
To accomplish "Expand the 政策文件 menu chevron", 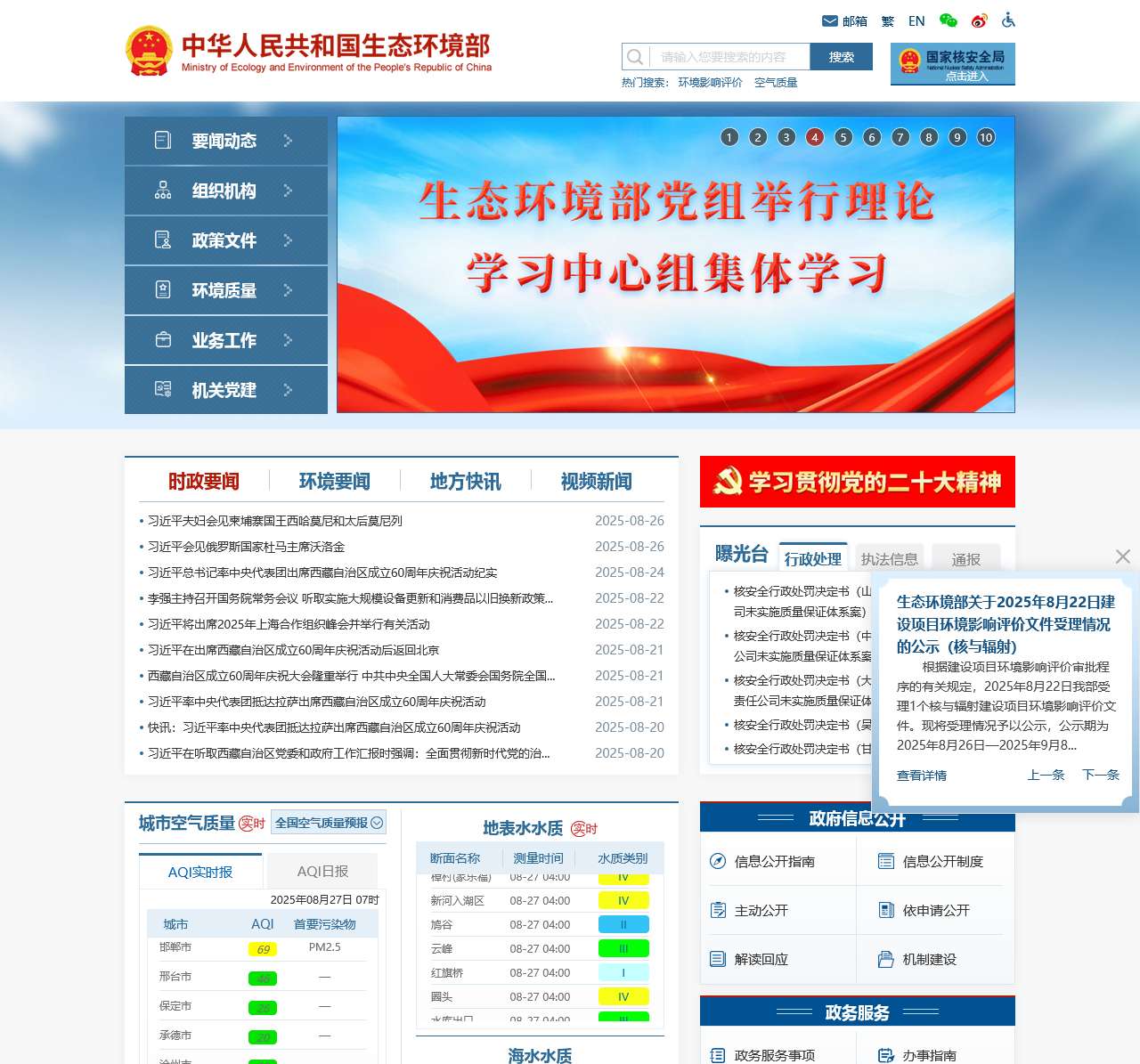I will tap(288, 240).
